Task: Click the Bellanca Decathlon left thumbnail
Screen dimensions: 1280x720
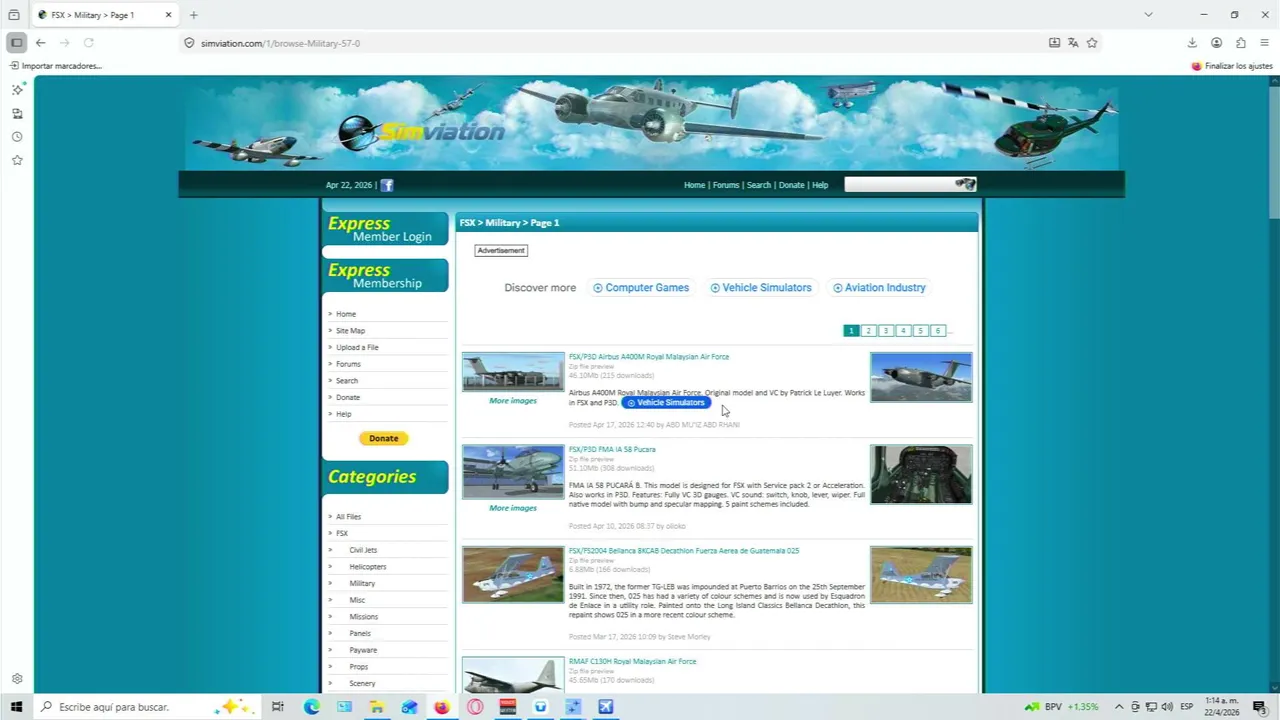Action: [x=513, y=575]
